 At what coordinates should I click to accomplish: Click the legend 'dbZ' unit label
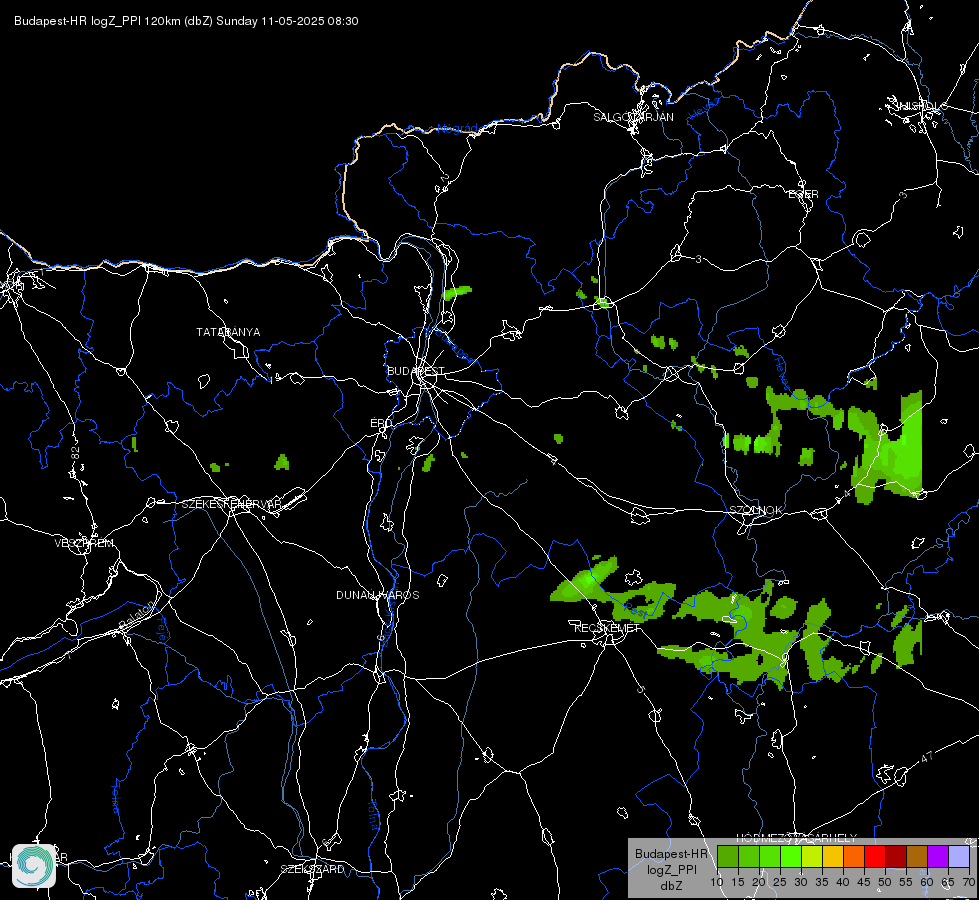[x=671, y=886]
